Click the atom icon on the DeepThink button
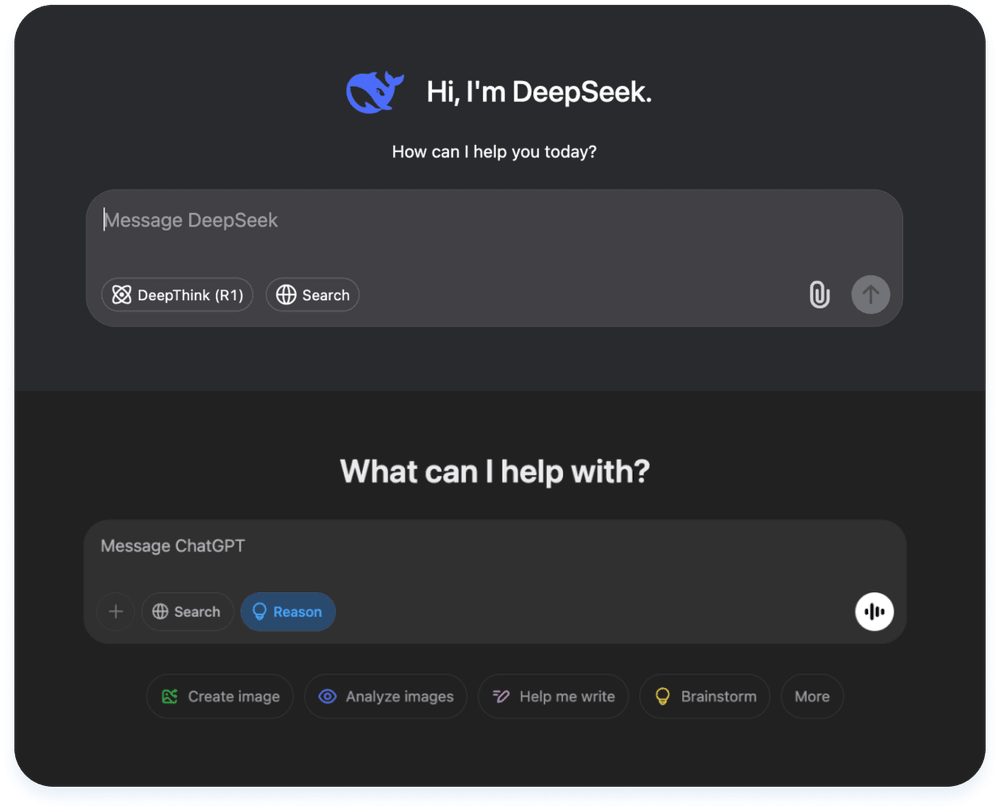The image size is (1000, 811). click(122, 295)
